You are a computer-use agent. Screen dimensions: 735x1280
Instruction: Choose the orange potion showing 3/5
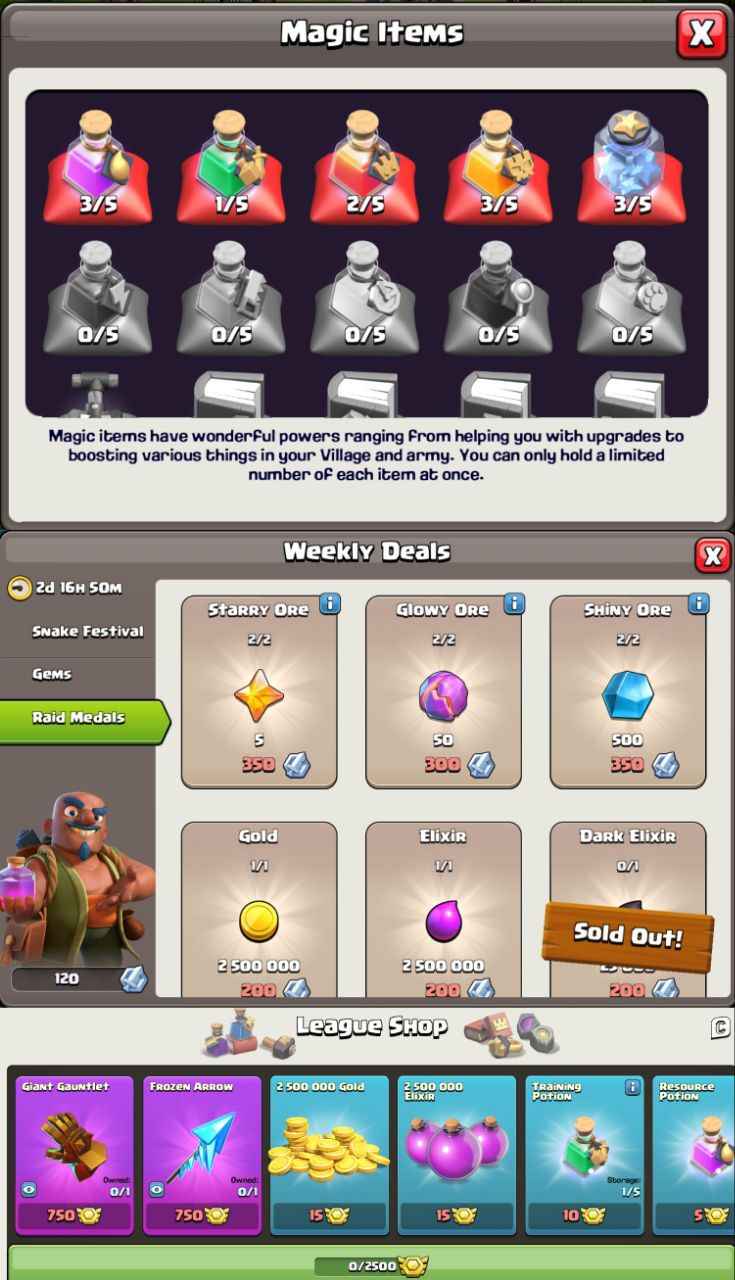point(498,166)
